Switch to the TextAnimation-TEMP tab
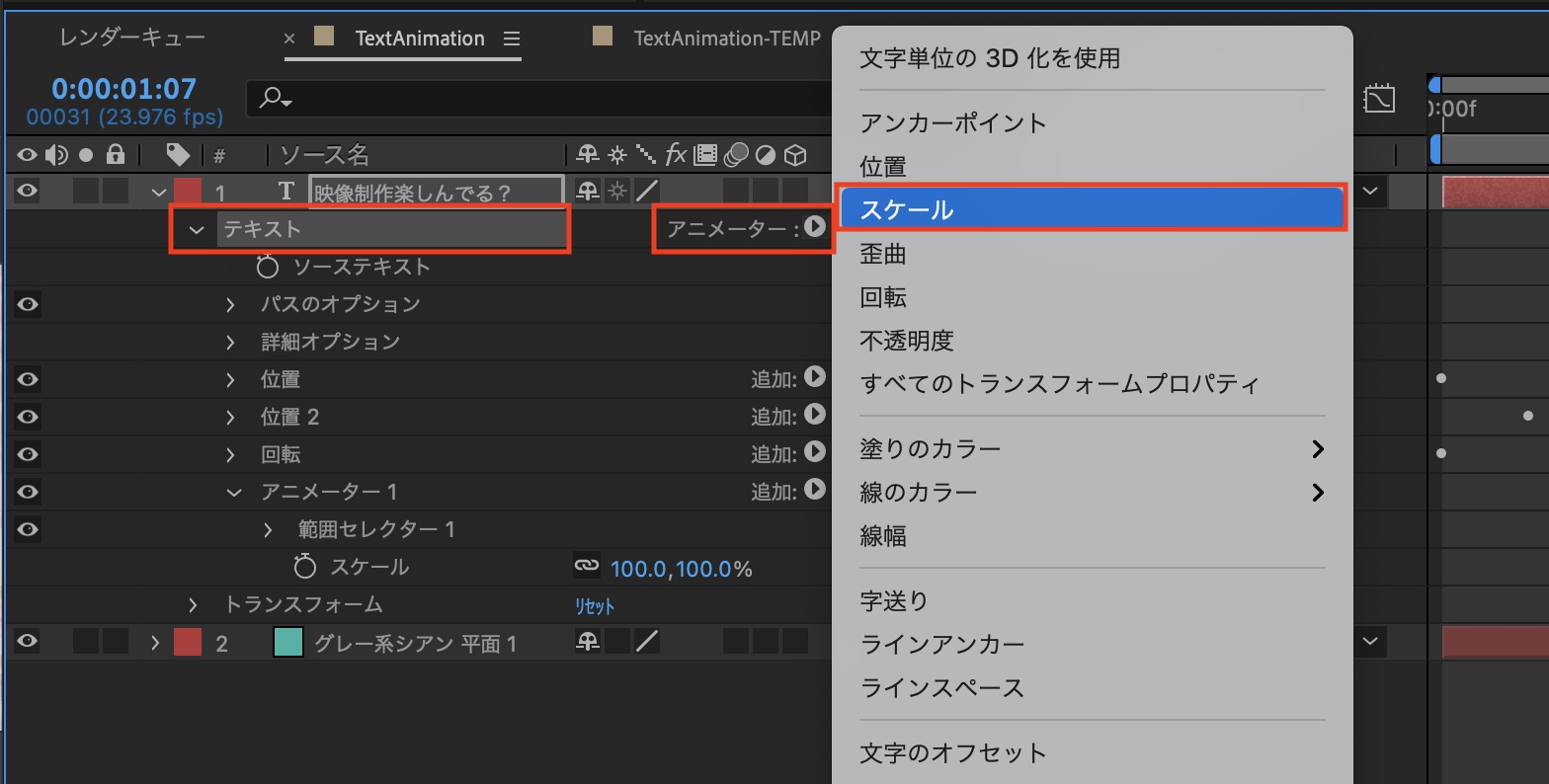This screenshot has width=1549, height=784. tap(727, 39)
